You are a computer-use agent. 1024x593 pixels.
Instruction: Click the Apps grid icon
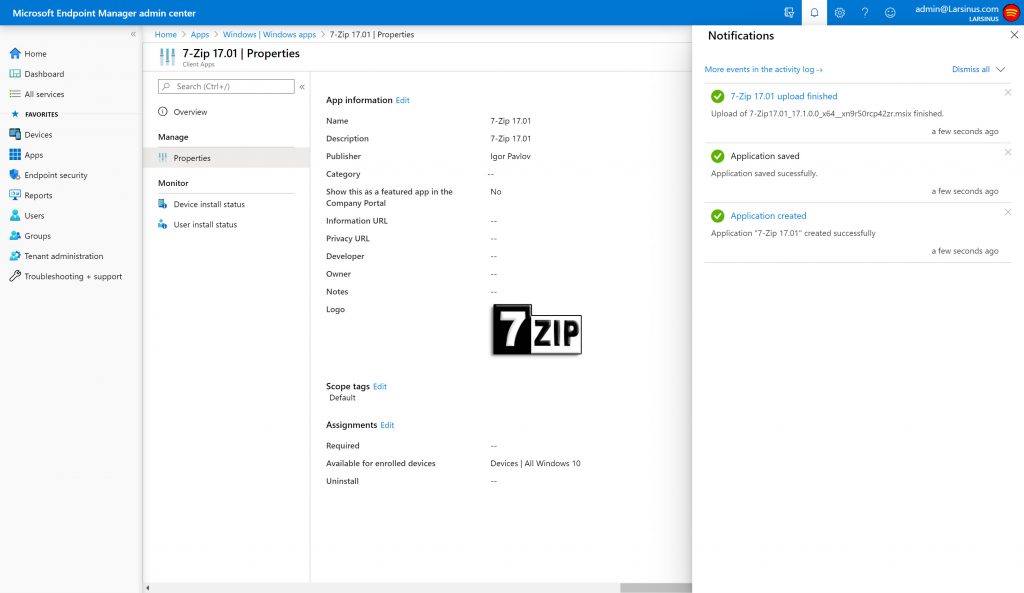pos(15,155)
